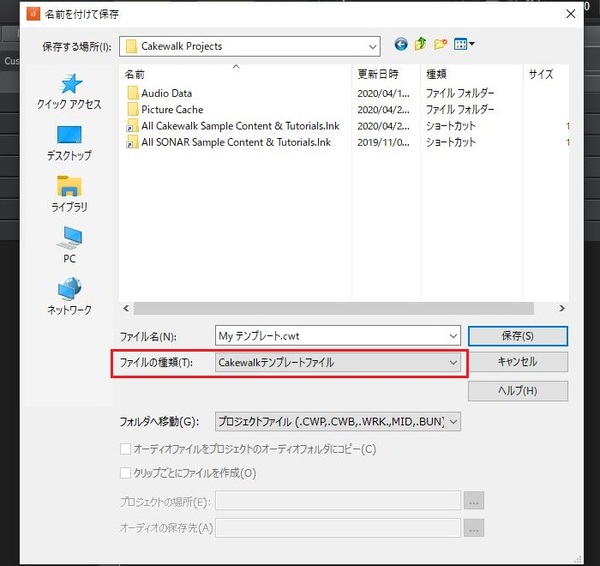Expand the Cakewalk Projects location dropdown
This screenshot has width=600, height=566.
coord(372,46)
